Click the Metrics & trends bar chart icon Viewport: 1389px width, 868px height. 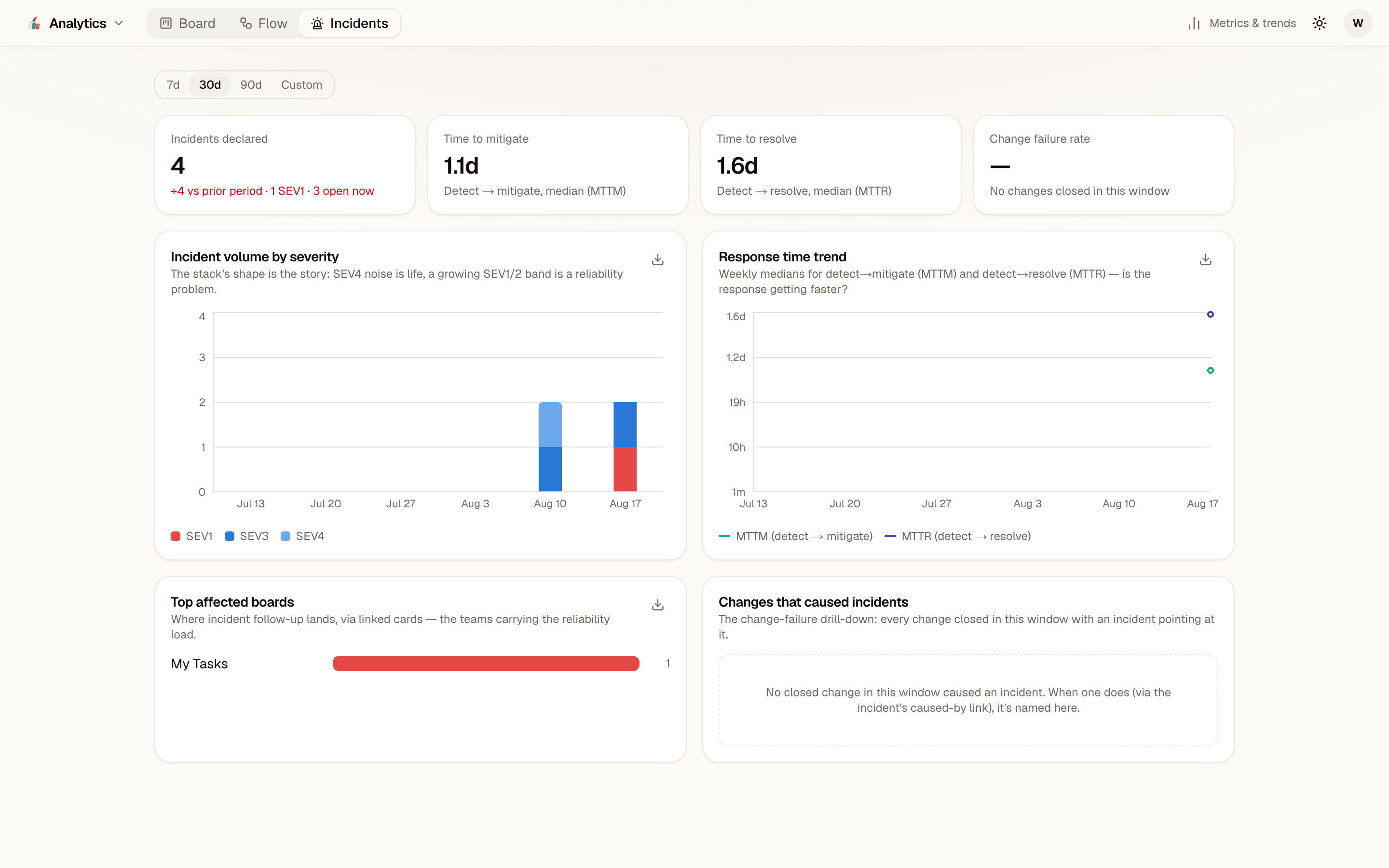1194,23
